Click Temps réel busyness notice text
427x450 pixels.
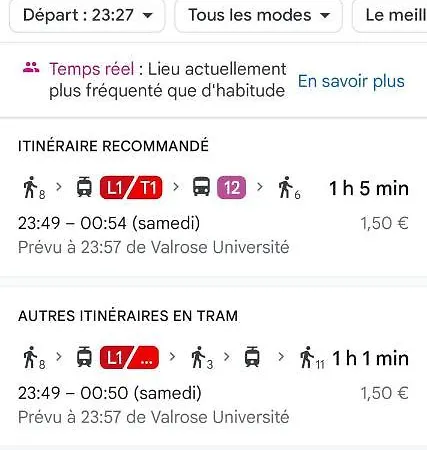tap(167, 80)
